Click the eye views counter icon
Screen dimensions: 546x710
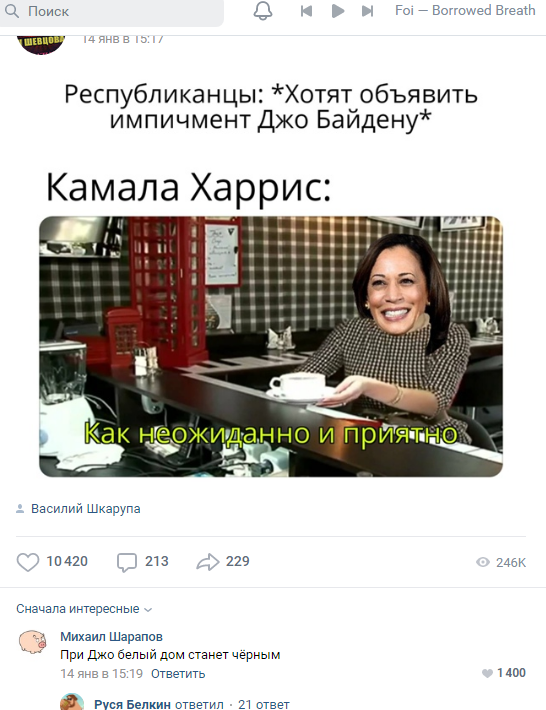point(483,562)
